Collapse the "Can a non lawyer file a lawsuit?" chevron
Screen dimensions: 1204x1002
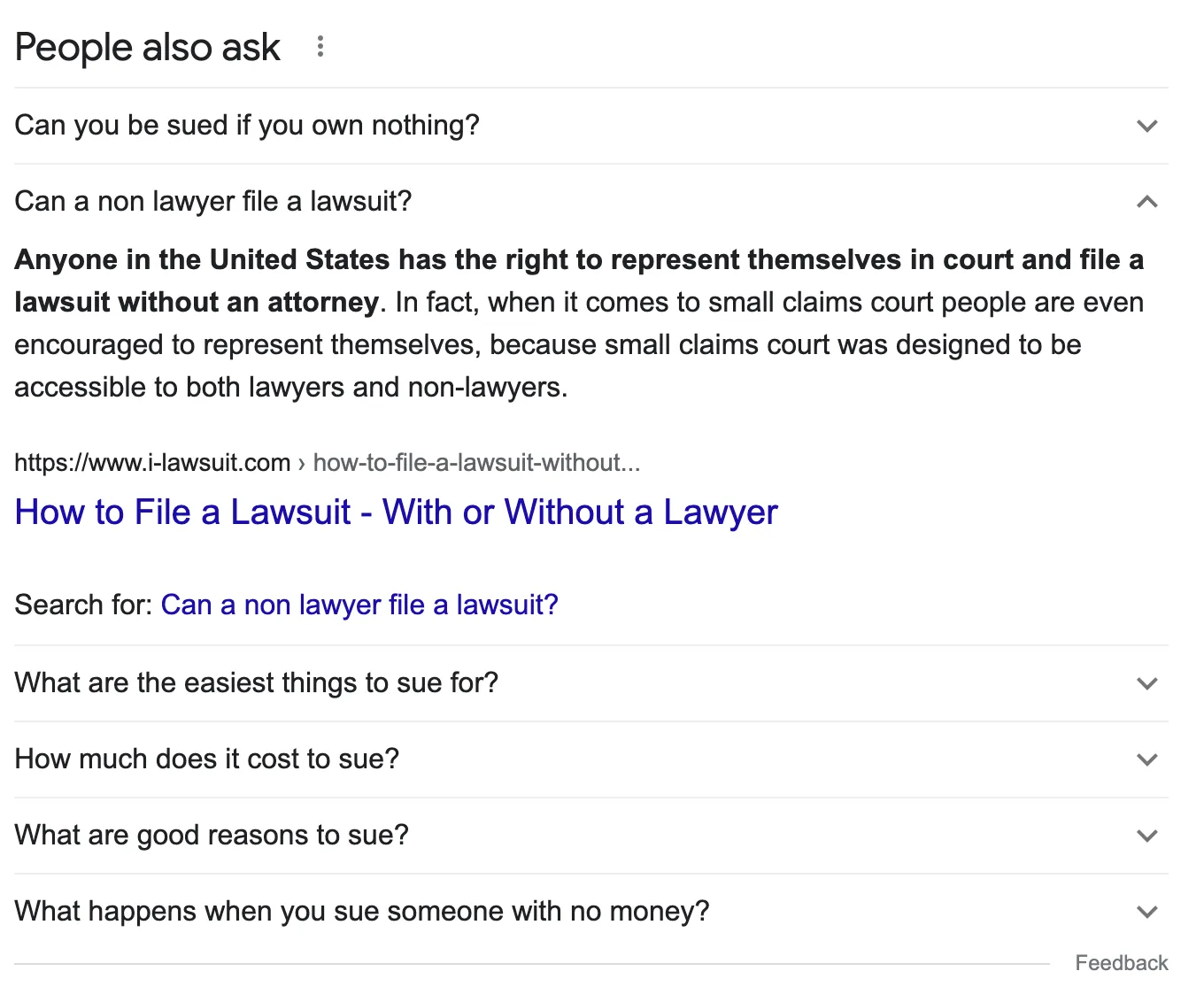coord(1146,202)
